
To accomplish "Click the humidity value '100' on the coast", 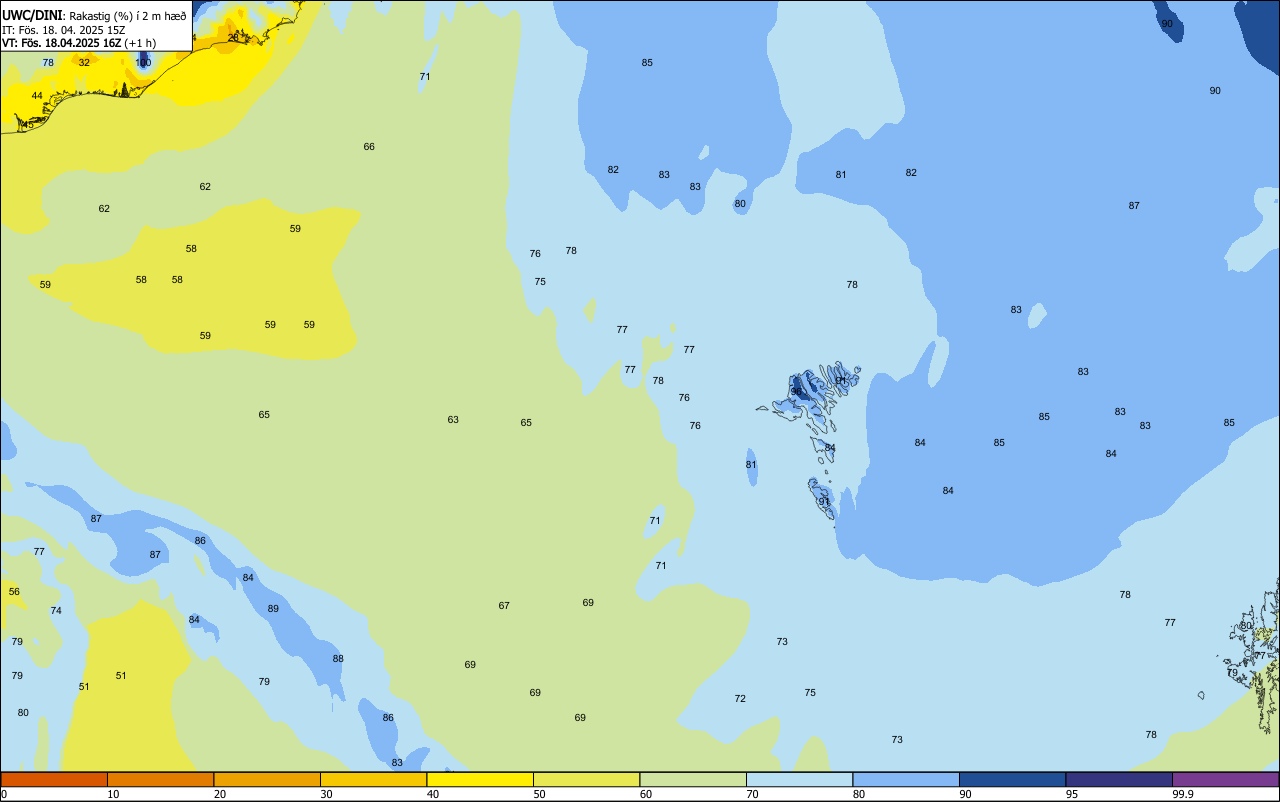I will (143, 63).
